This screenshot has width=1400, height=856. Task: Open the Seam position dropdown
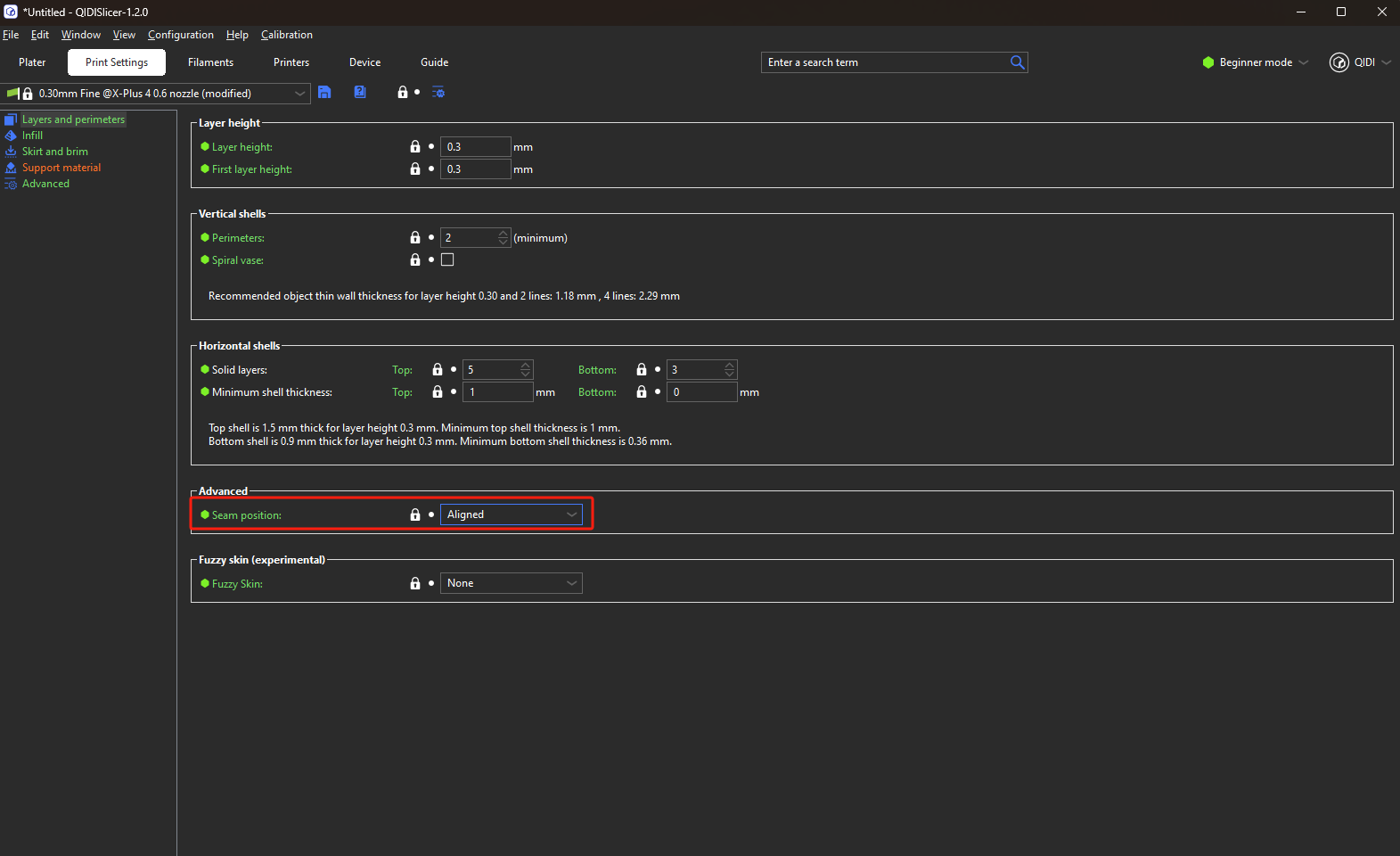click(x=511, y=514)
